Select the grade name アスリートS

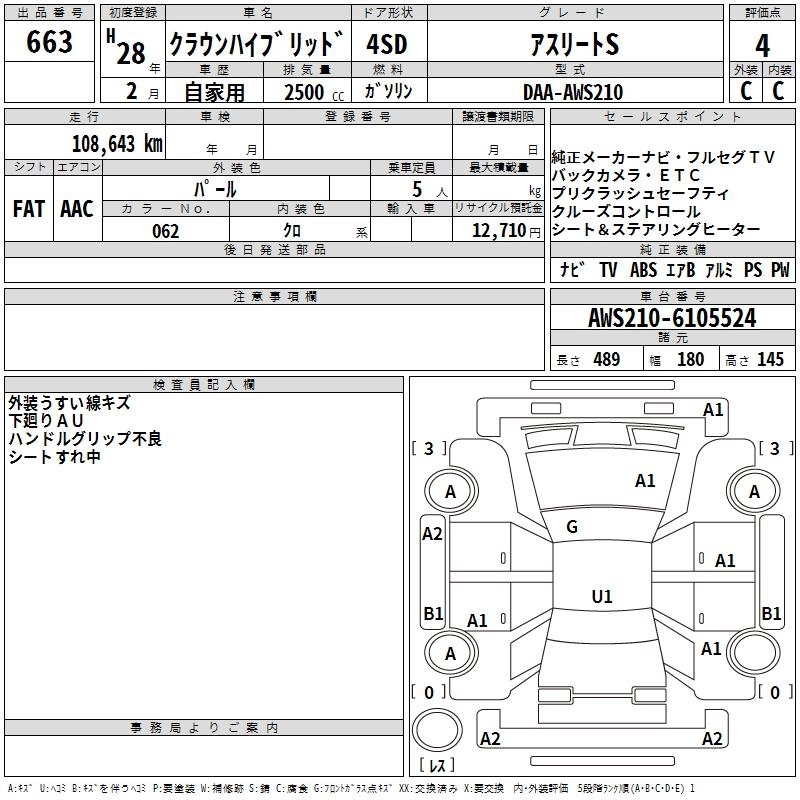pyautogui.click(x=575, y=44)
